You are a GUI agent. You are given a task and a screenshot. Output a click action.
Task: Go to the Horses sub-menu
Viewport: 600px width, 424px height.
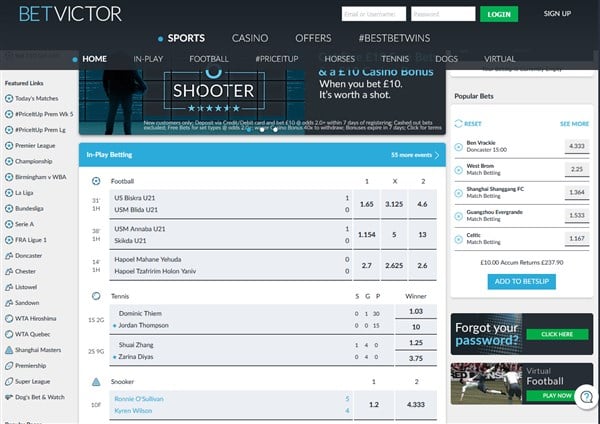pyautogui.click(x=339, y=59)
